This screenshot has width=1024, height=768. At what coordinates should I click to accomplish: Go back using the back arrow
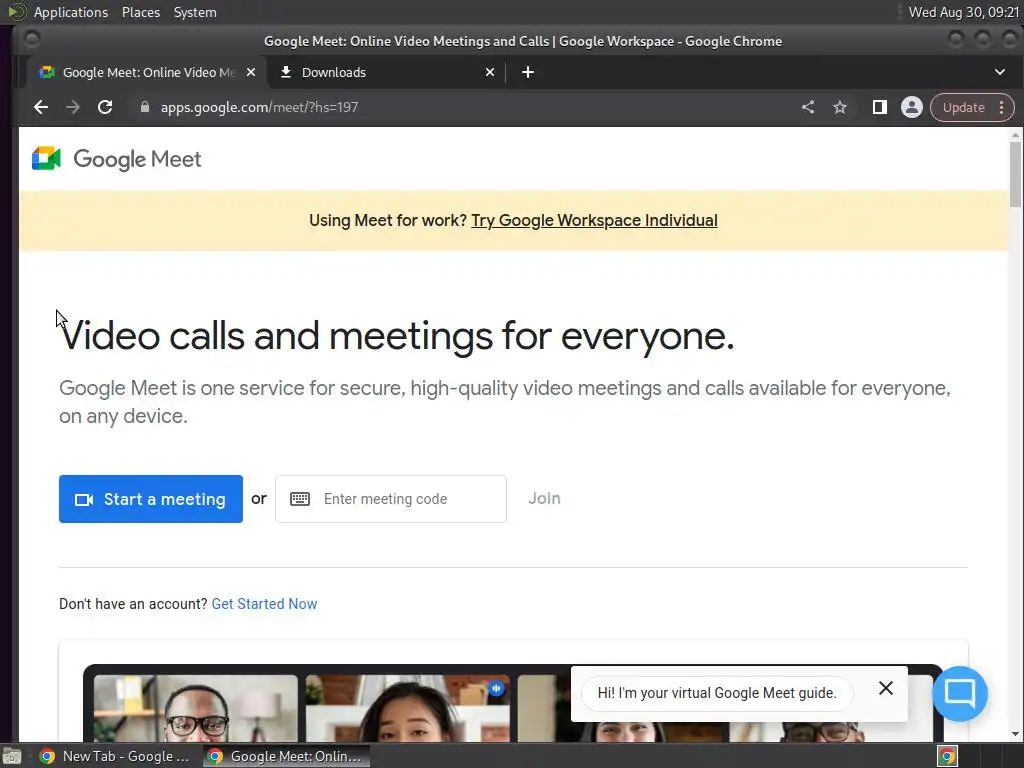40,107
